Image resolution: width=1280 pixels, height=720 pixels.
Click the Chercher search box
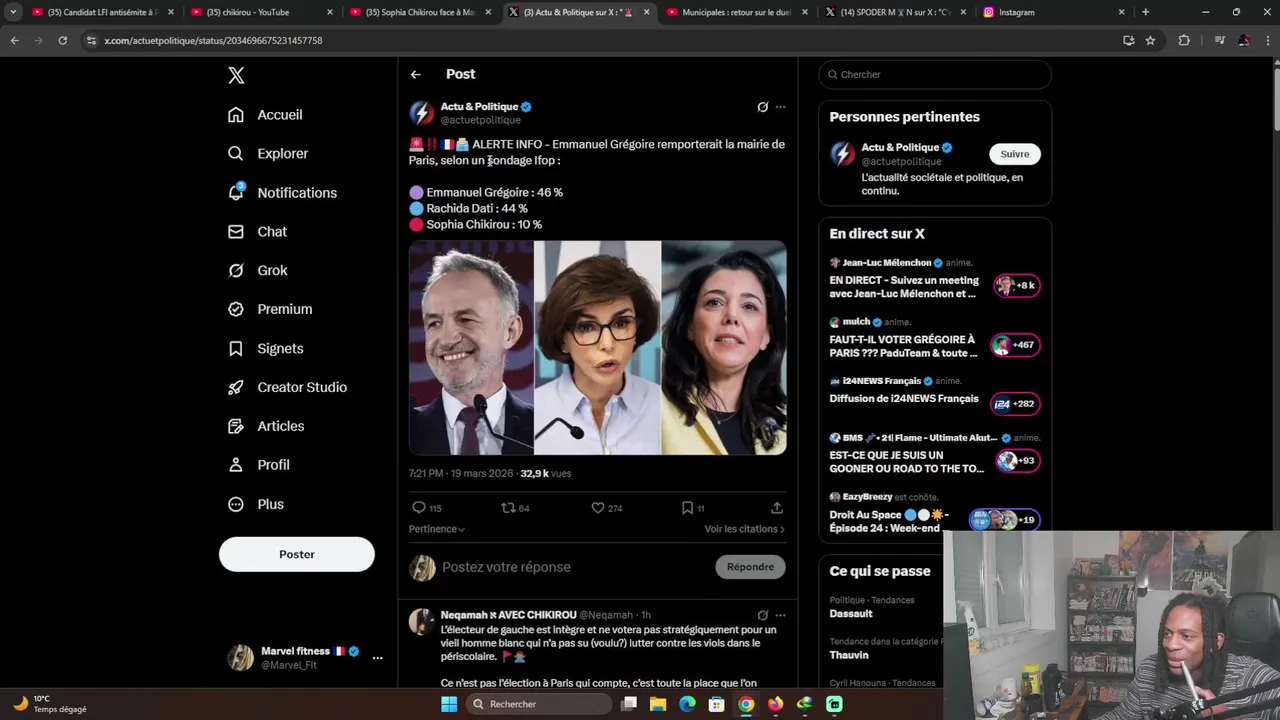935,75
